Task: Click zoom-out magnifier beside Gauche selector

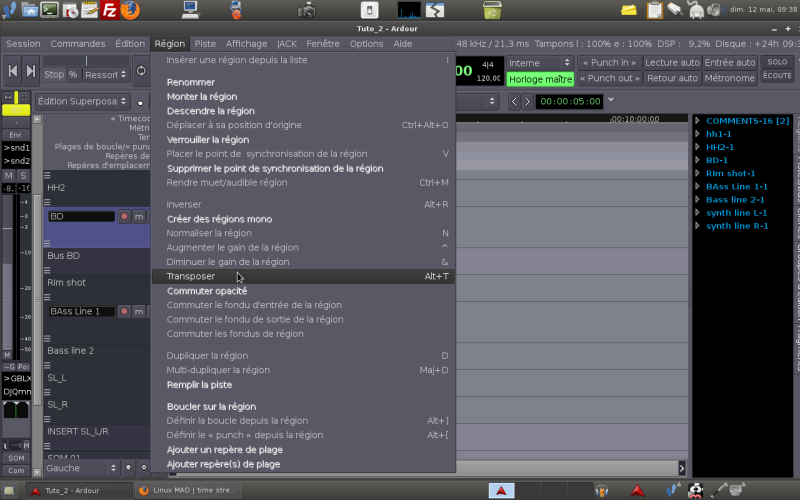Action: point(129,467)
